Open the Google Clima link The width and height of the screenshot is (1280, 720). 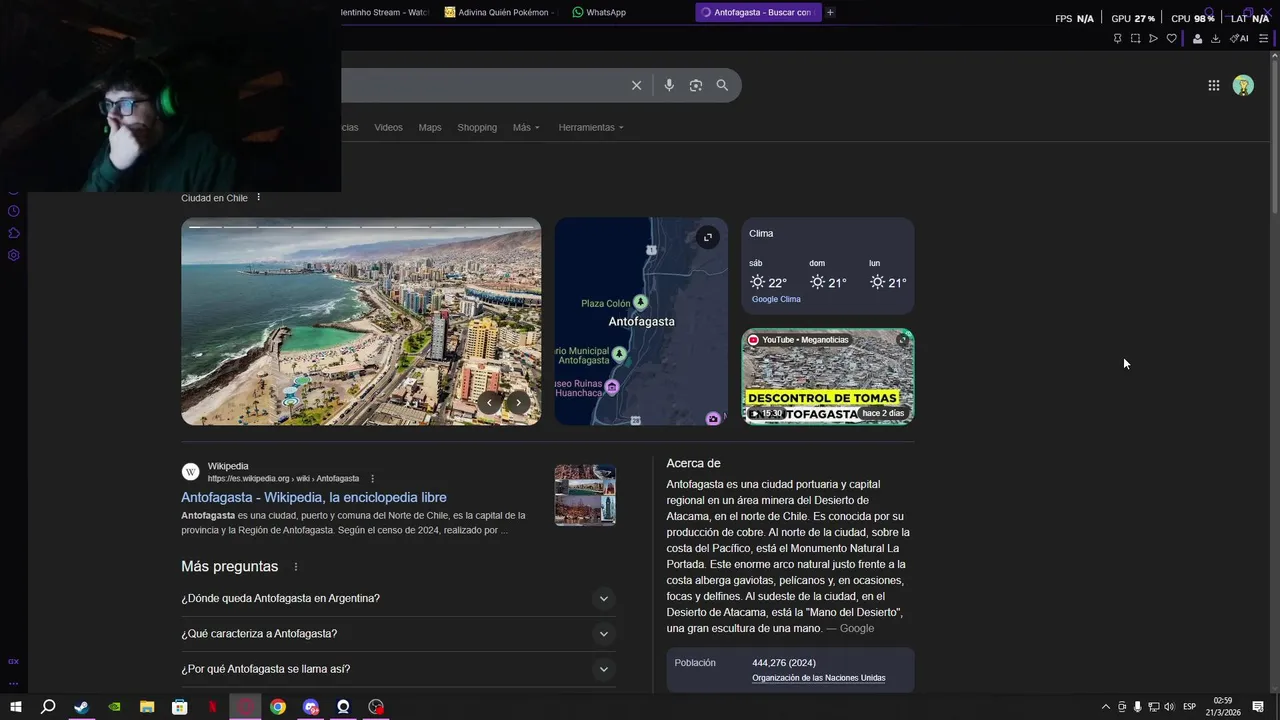tap(776, 299)
